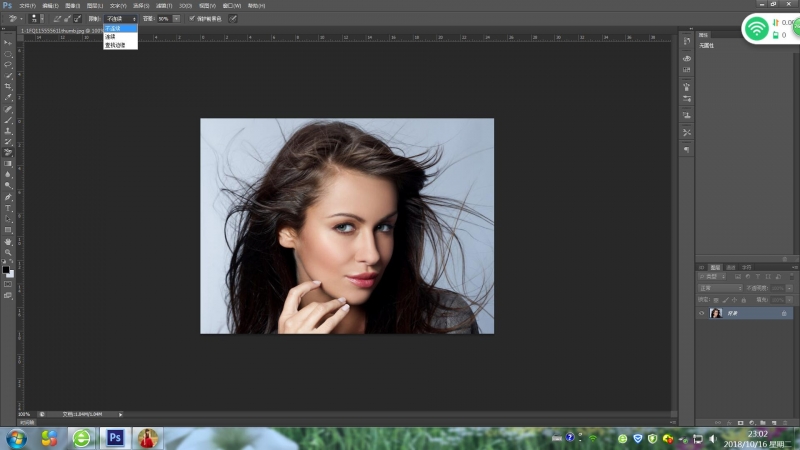Image resolution: width=800 pixels, height=450 pixels.
Task: Open the 图像(I) menu
Action: 72,5
